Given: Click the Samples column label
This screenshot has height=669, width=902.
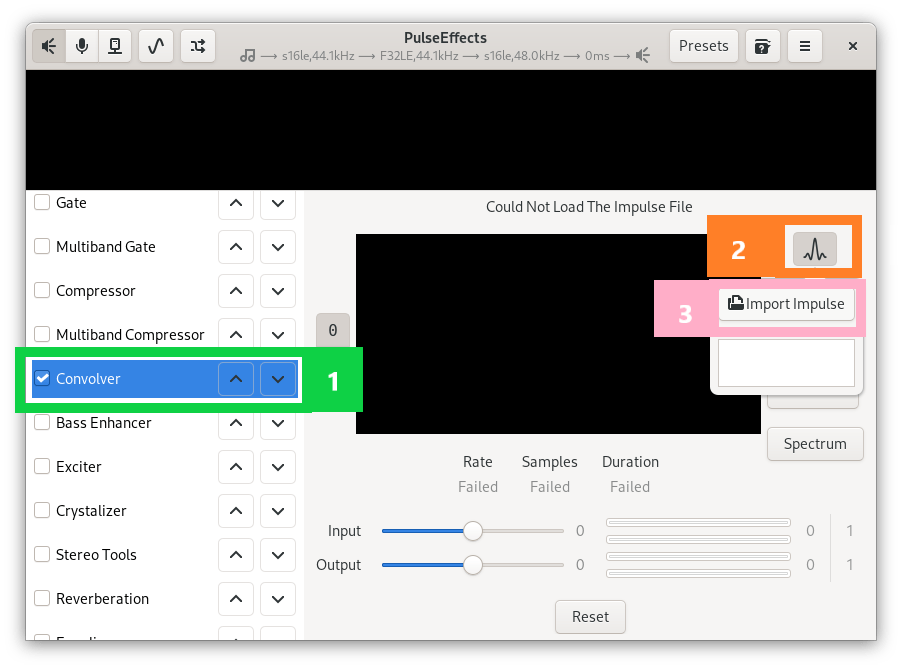Looking at the screenshot, I should (549, 462).
